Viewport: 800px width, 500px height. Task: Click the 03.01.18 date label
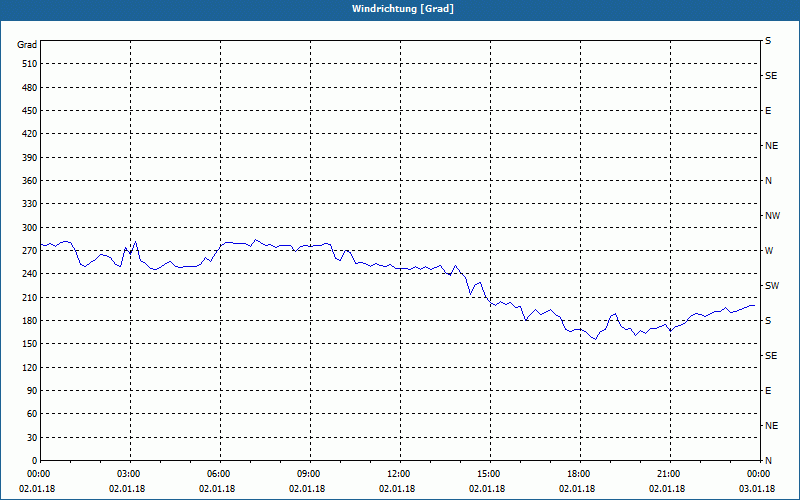757,489
